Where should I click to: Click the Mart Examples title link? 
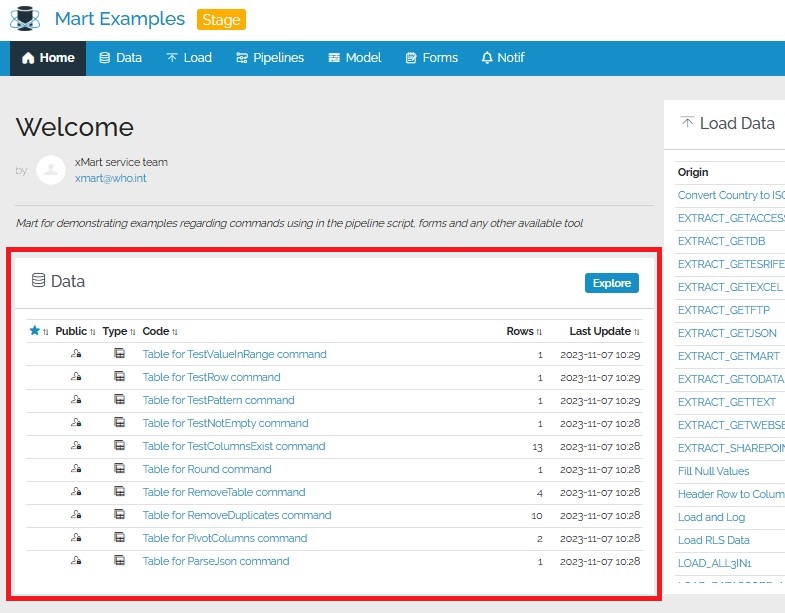(120, 19)
